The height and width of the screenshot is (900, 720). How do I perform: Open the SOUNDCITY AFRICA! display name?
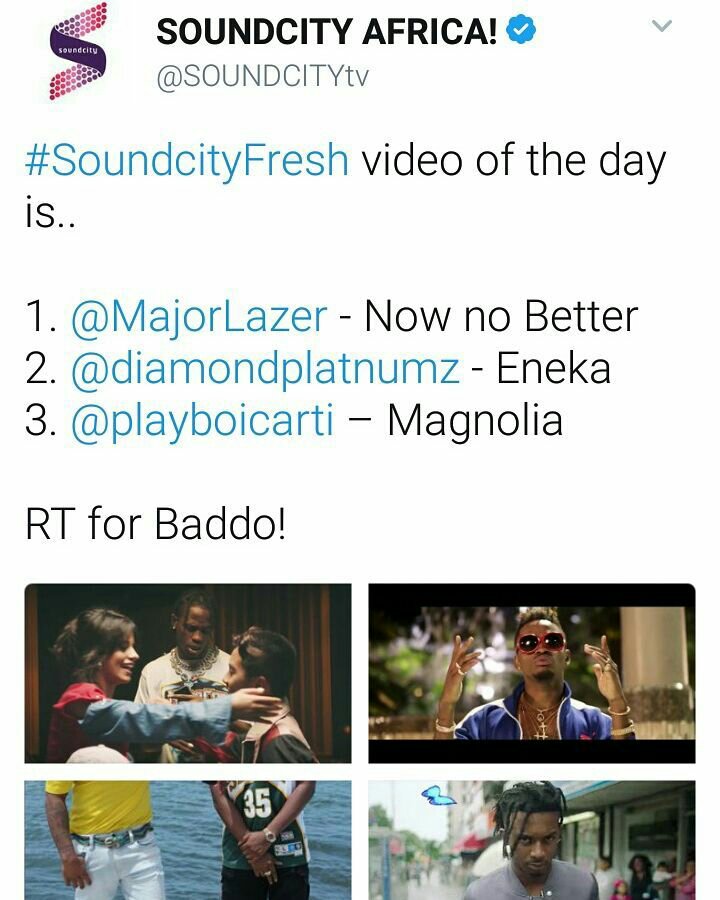tap(326, 31)
